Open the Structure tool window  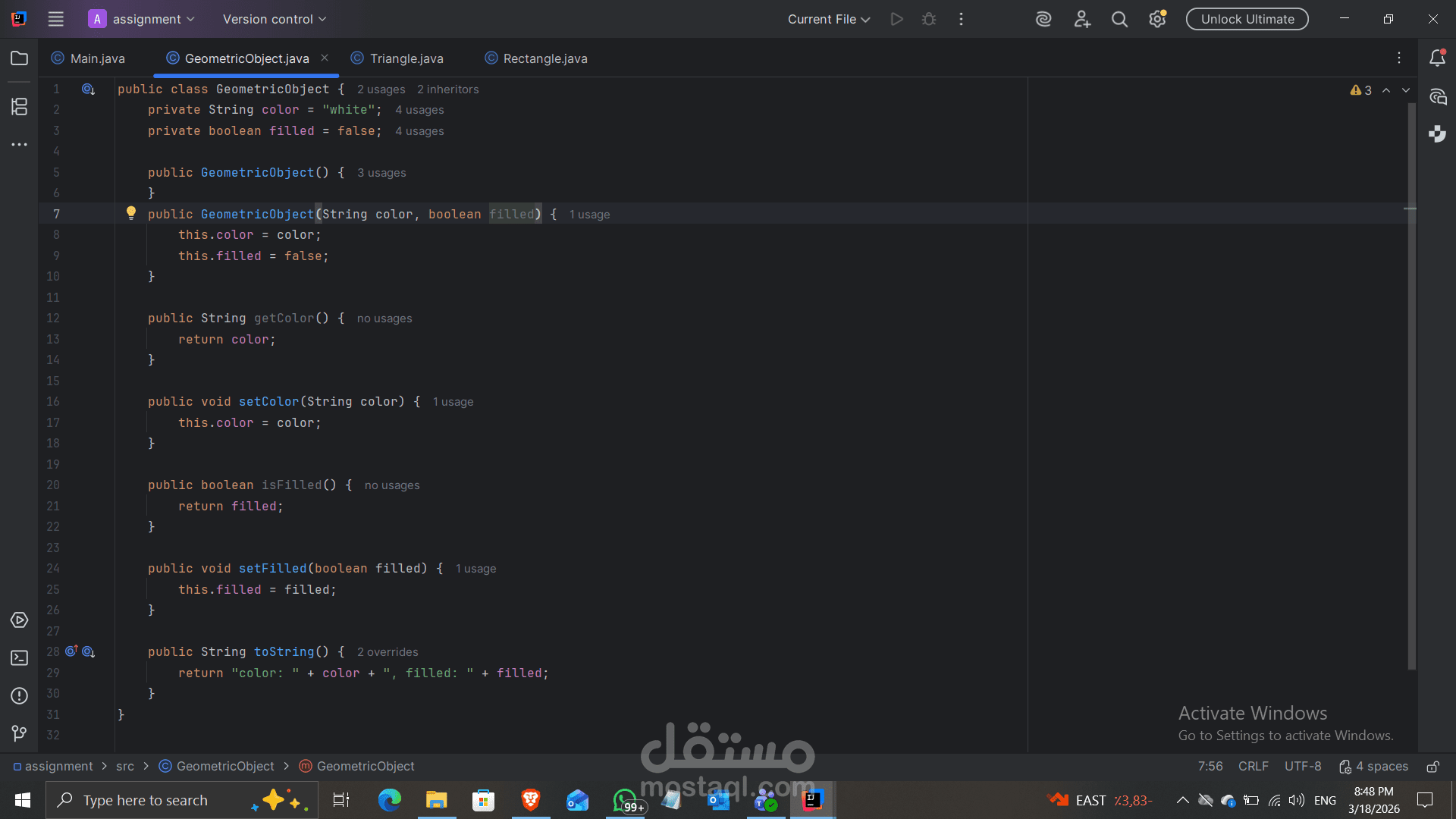19,107
